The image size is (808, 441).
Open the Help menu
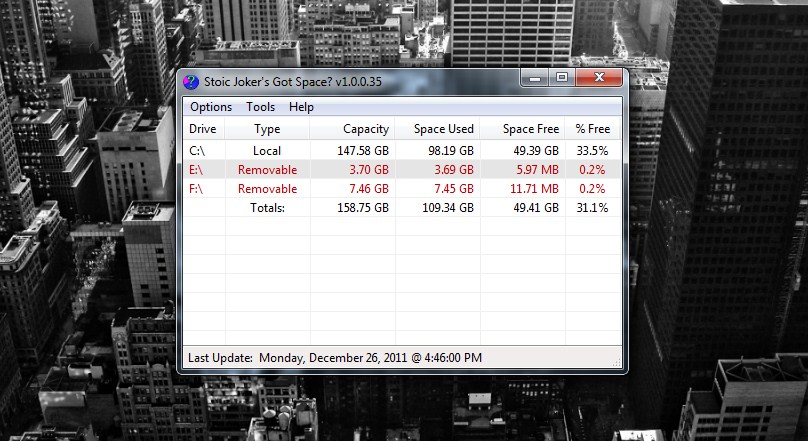[x=301, y=107]
